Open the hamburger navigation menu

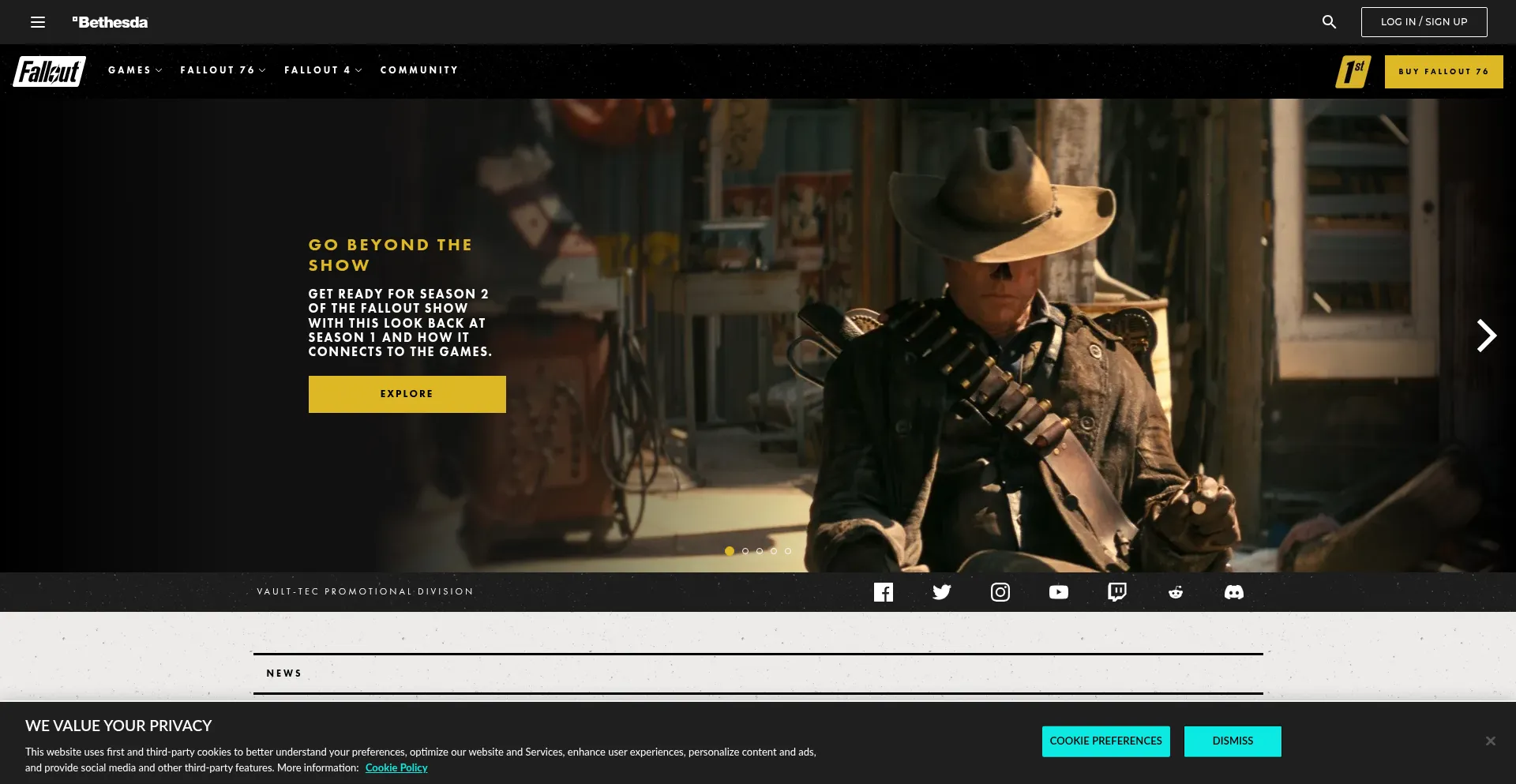37,21
